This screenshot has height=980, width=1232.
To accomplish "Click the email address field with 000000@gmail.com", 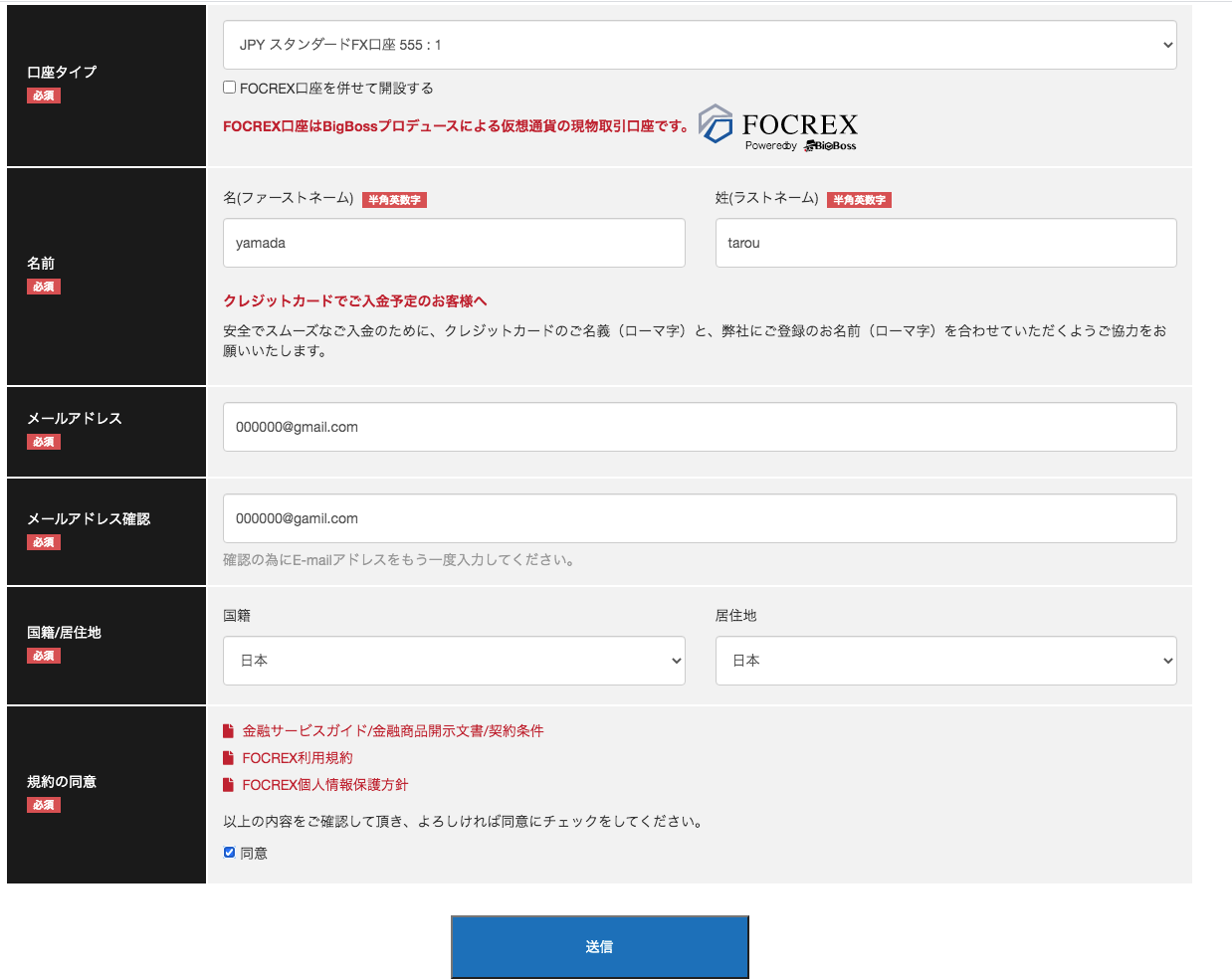I will tap(700, 427).
